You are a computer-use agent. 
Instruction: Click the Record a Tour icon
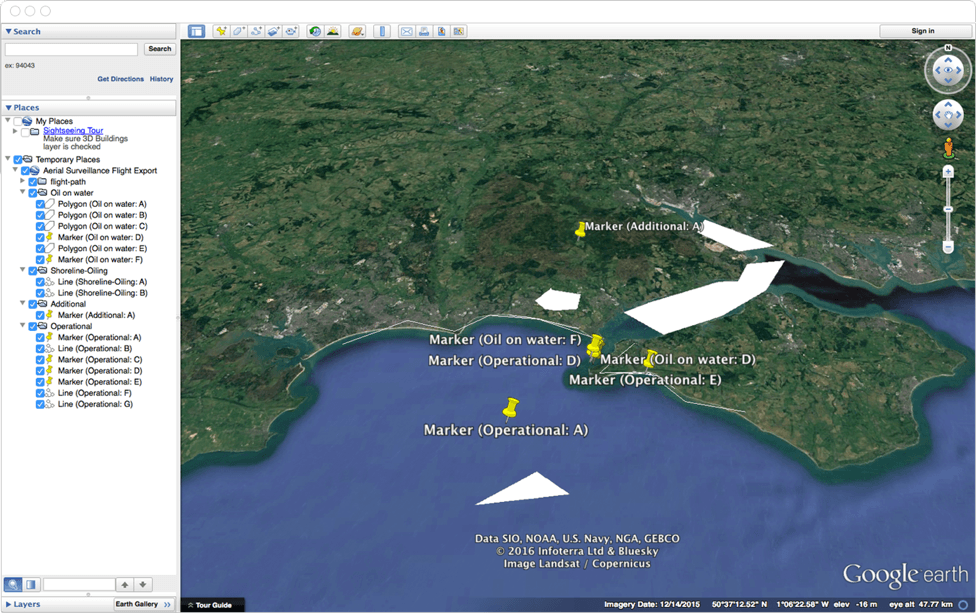(291, 31)
